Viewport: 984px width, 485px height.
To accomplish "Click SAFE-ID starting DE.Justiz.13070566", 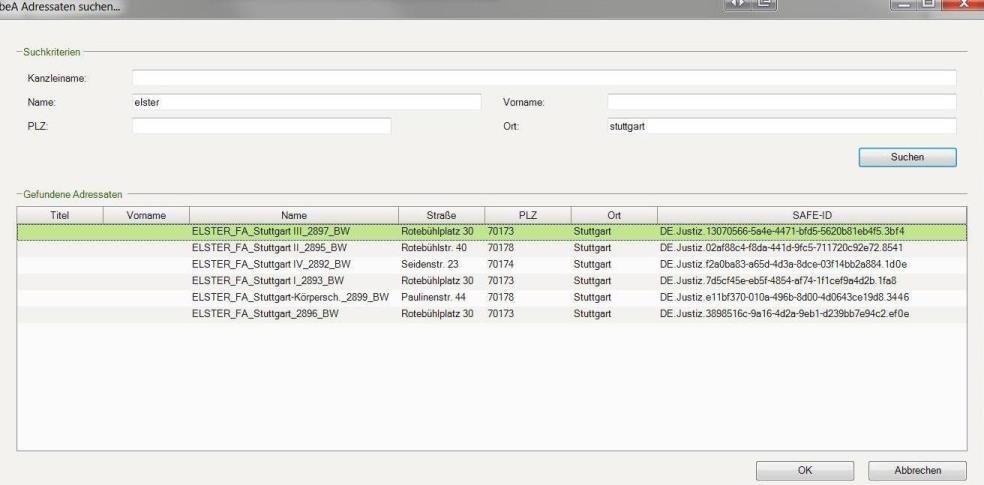I will (782, 232).
